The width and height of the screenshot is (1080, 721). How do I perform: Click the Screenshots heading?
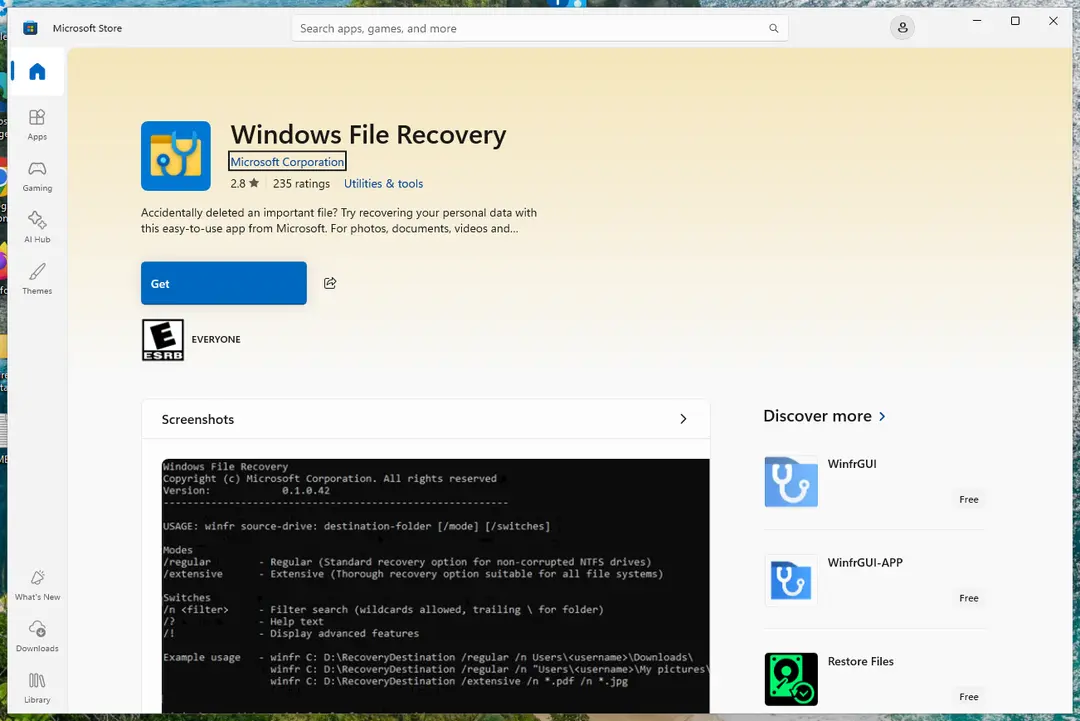click(x=198, y=419)
